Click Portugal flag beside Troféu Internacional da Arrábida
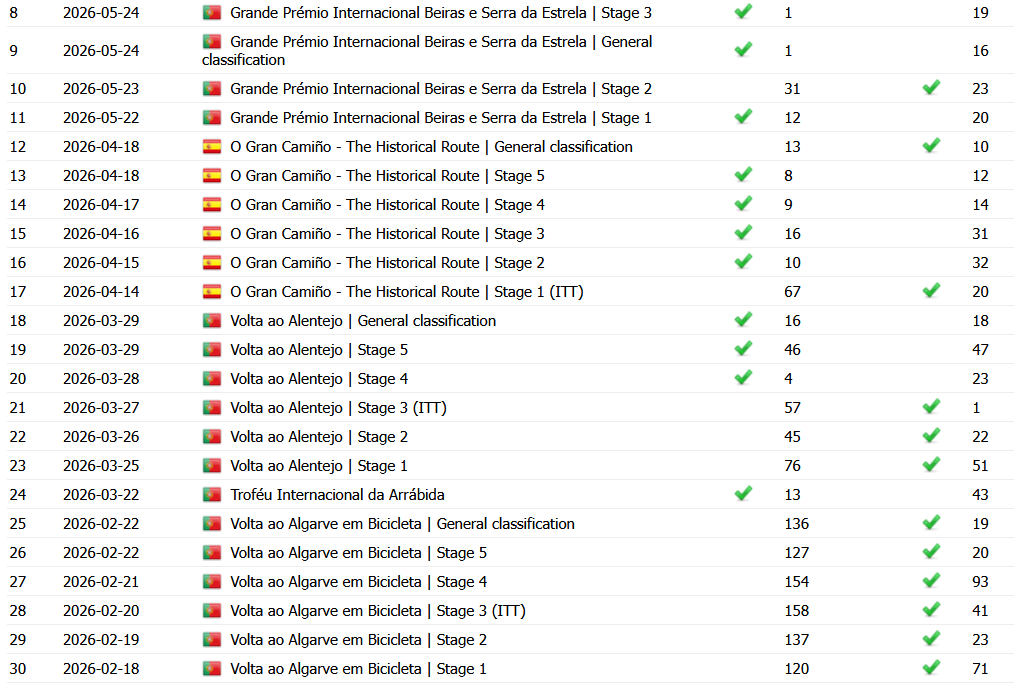The width and height of the screenshot is (1014, 684). point(211,495)
